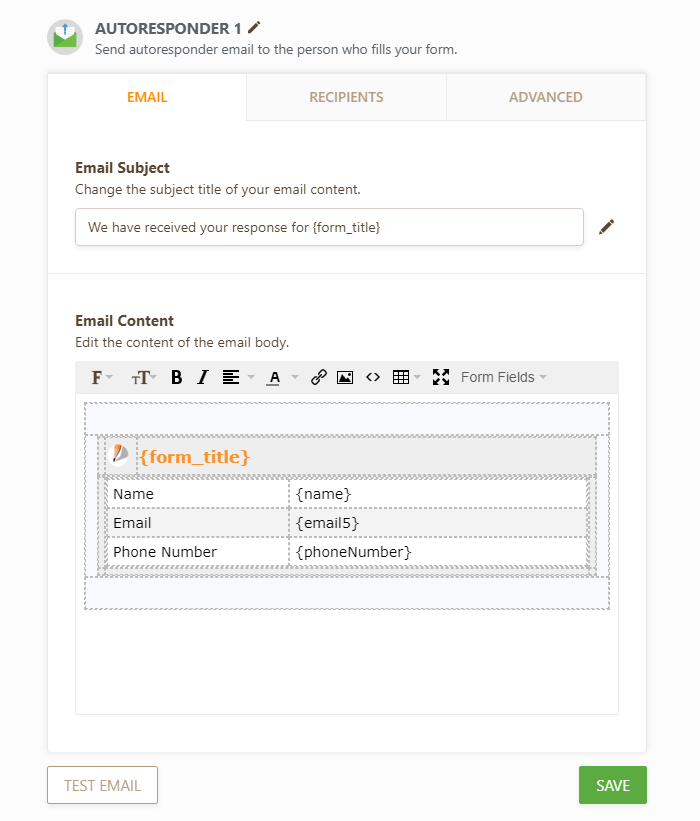
Task: Click the insert link icon
Action: point(319,377)
